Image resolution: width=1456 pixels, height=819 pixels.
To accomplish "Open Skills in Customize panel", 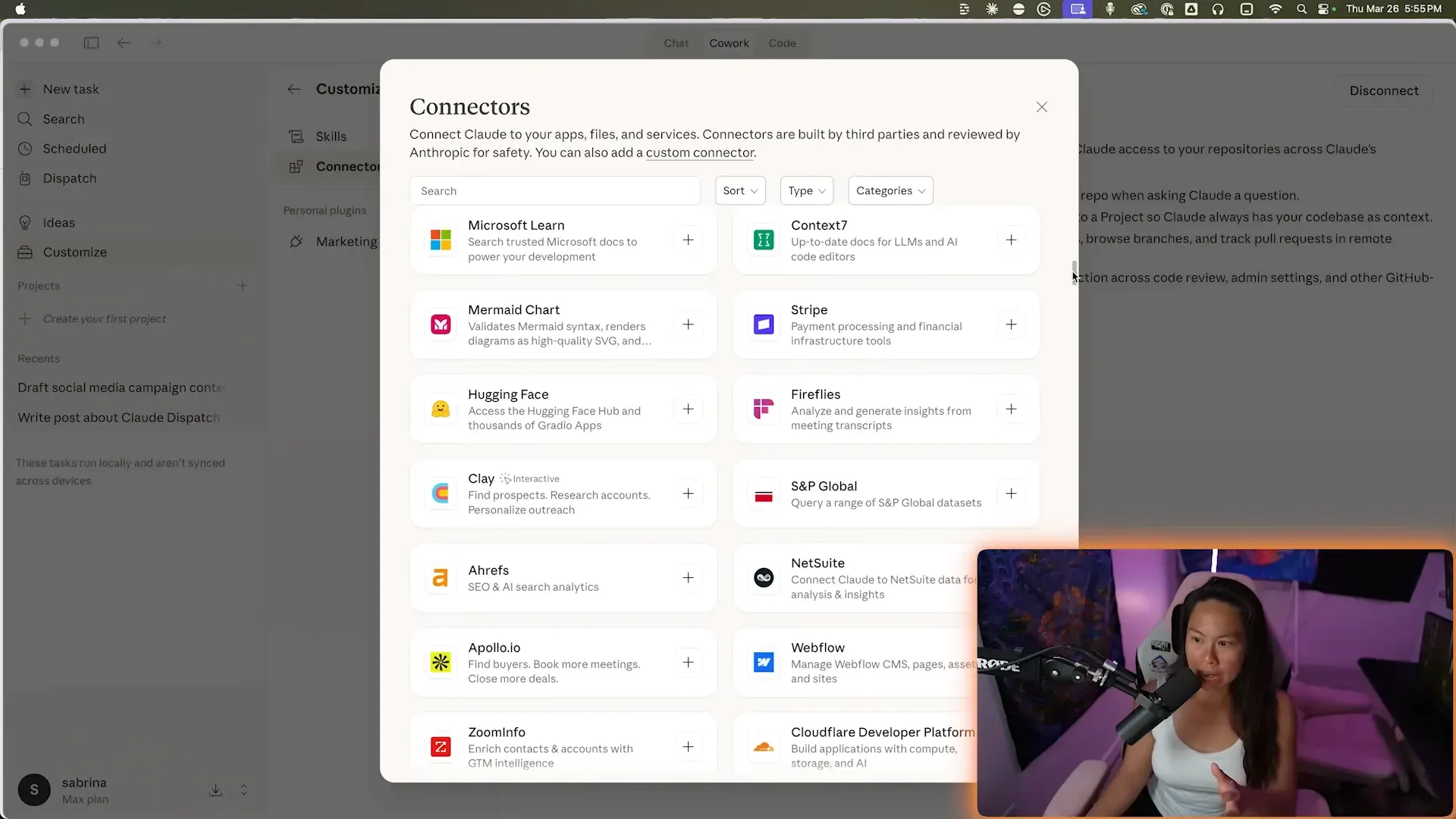I will (331, 136).
